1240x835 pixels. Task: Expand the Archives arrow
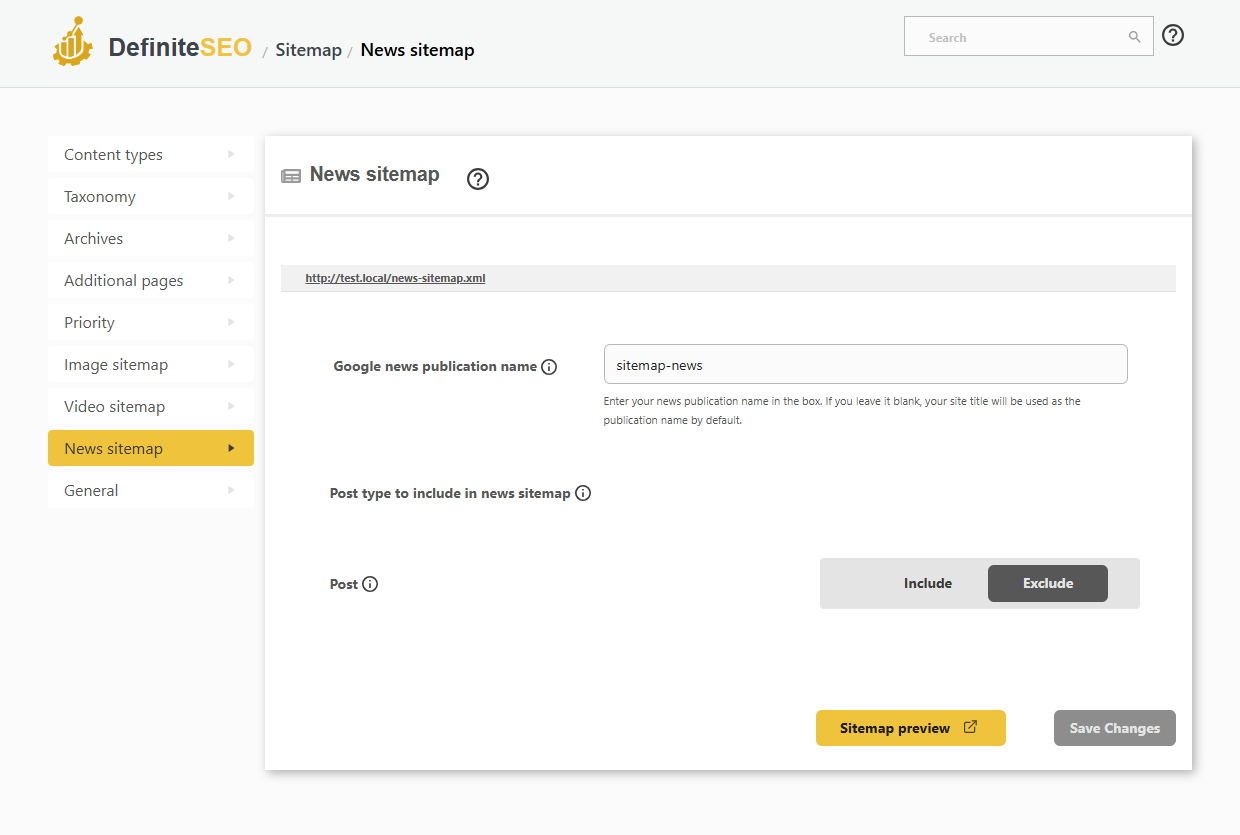[x=231, y=238]
